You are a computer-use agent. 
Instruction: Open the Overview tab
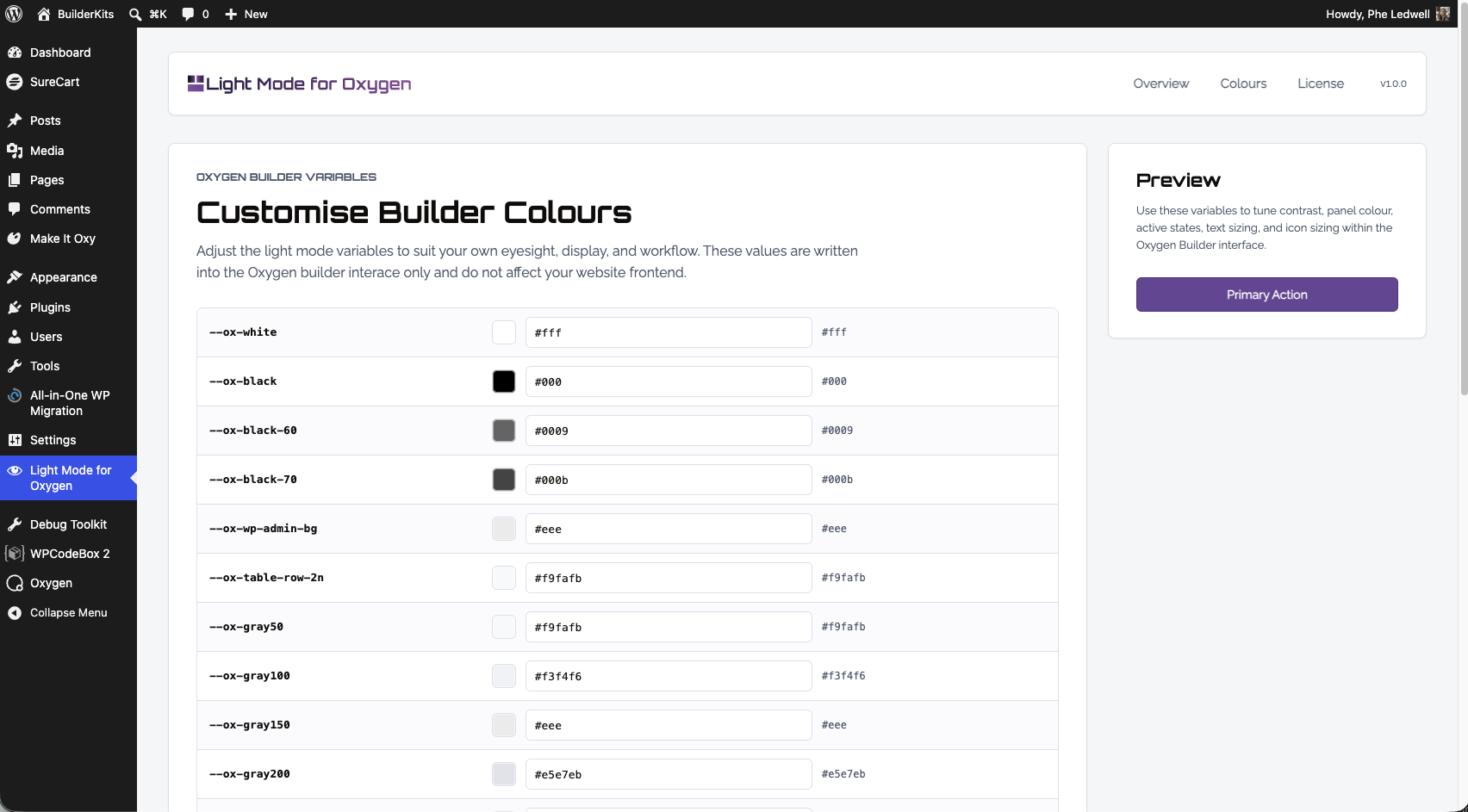click(1160, 84)
